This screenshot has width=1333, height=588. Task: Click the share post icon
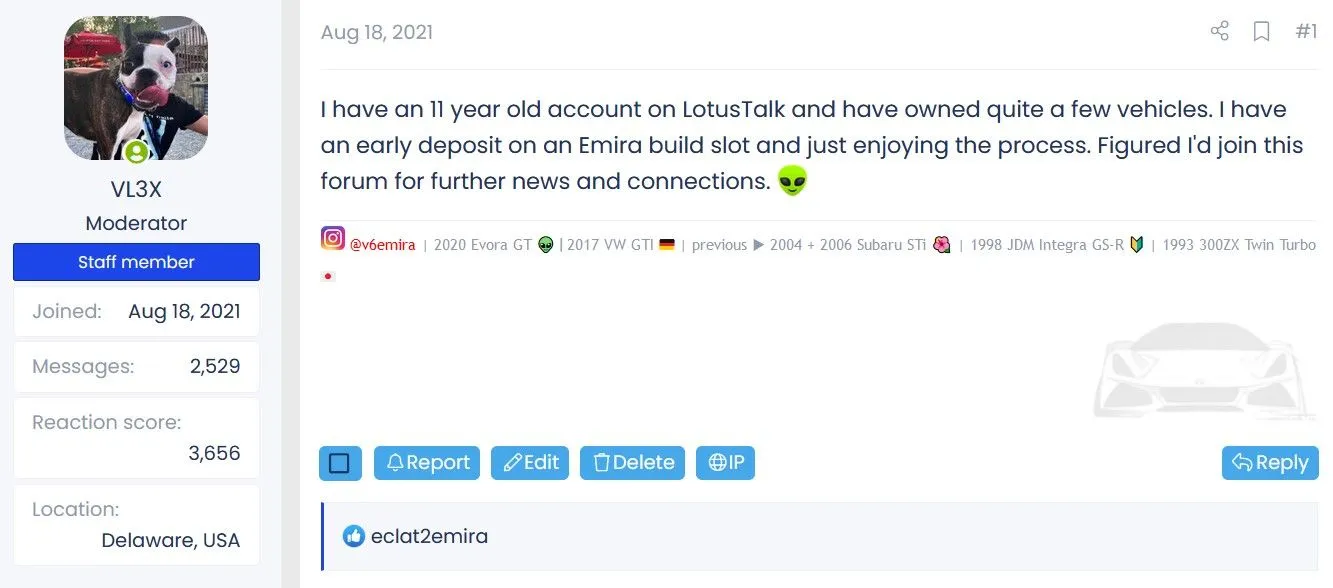1219,31
